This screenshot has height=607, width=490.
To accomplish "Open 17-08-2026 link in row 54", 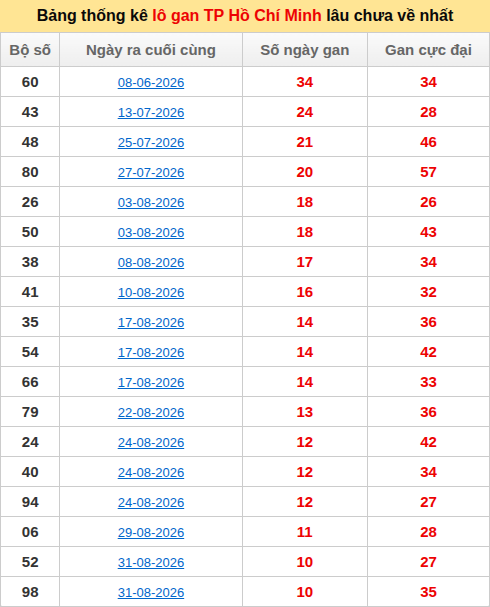I will point(151,352).
